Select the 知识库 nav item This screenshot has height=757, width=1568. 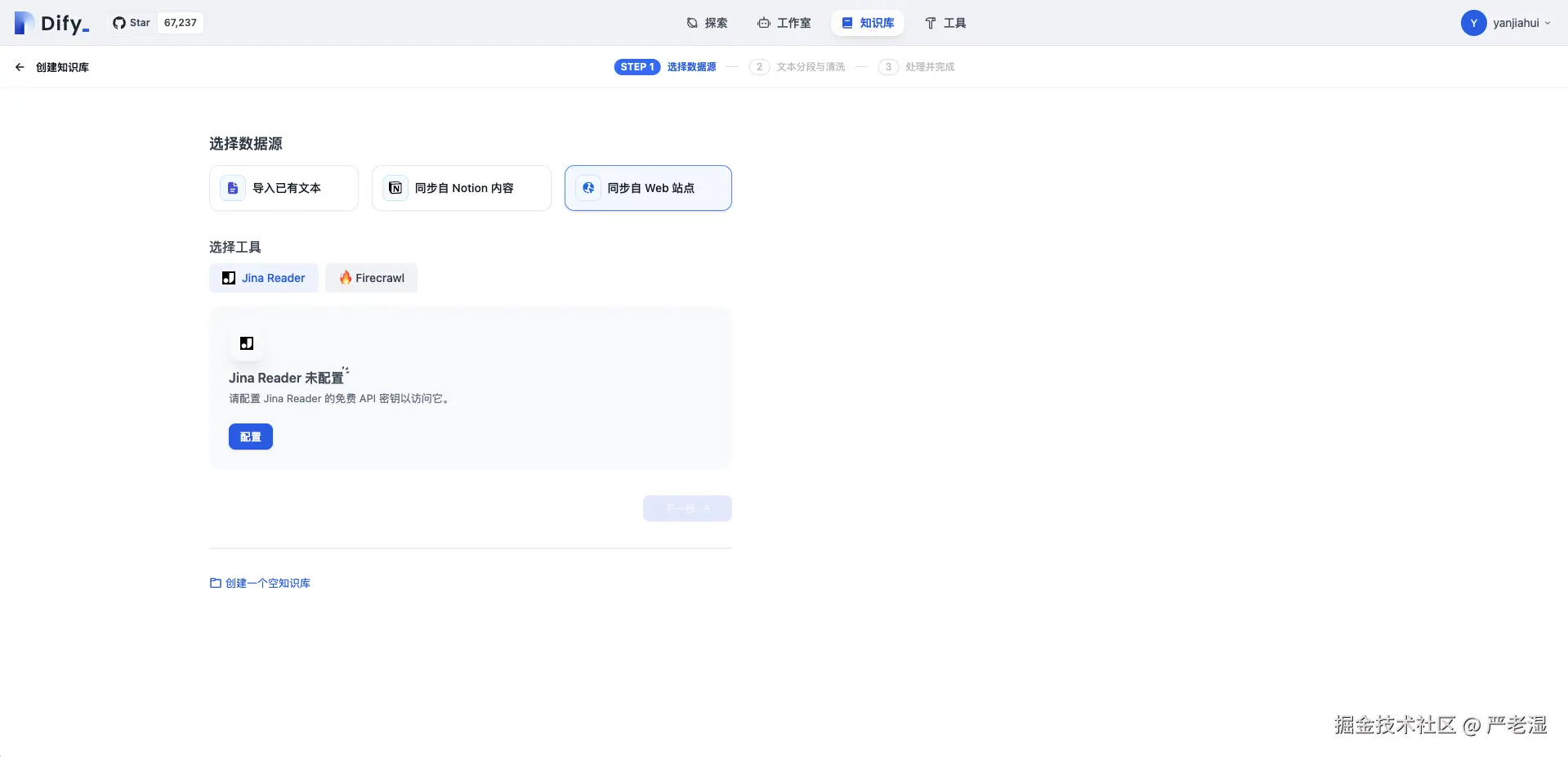coord(868,23)
